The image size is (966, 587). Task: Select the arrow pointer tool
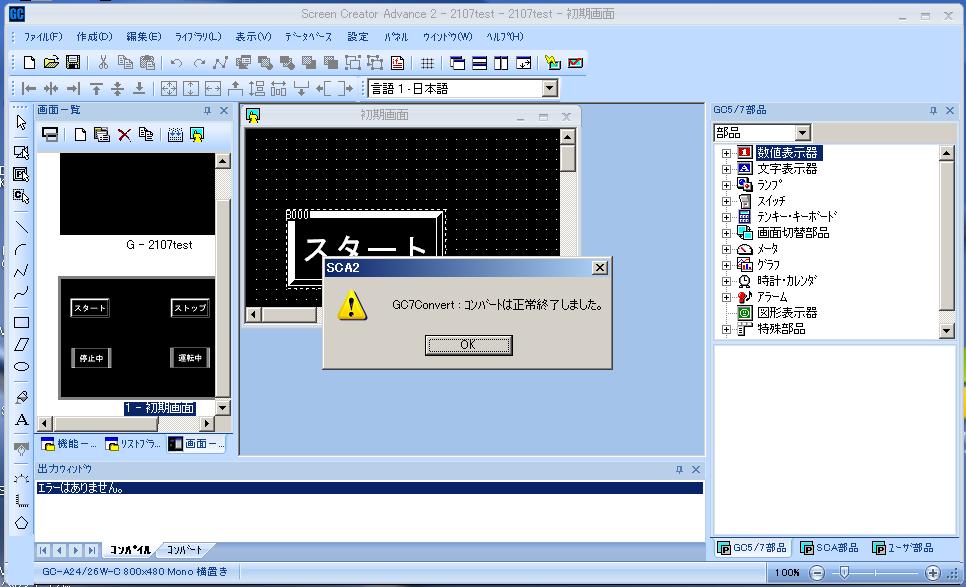[21, 123]
